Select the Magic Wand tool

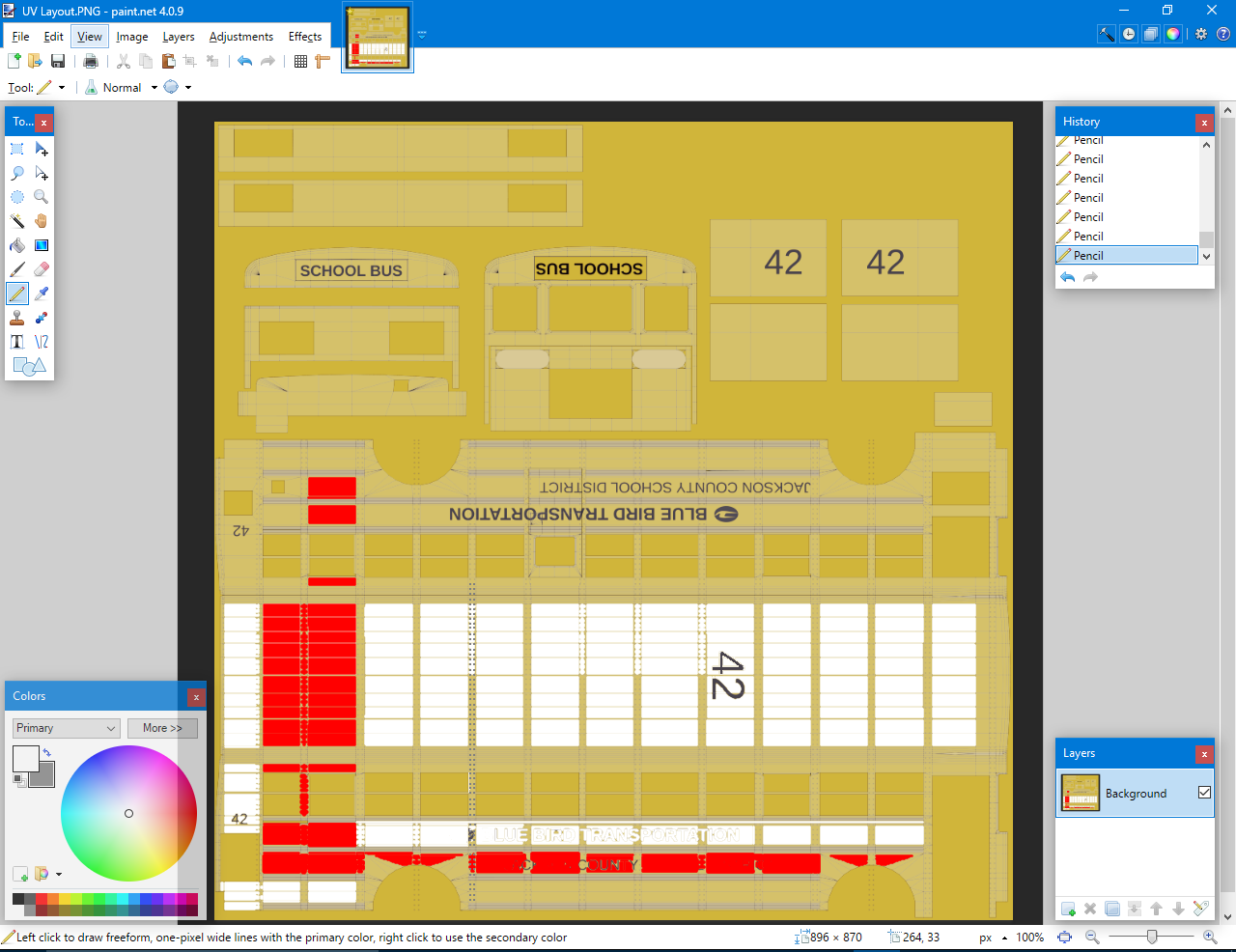[17, 221]
